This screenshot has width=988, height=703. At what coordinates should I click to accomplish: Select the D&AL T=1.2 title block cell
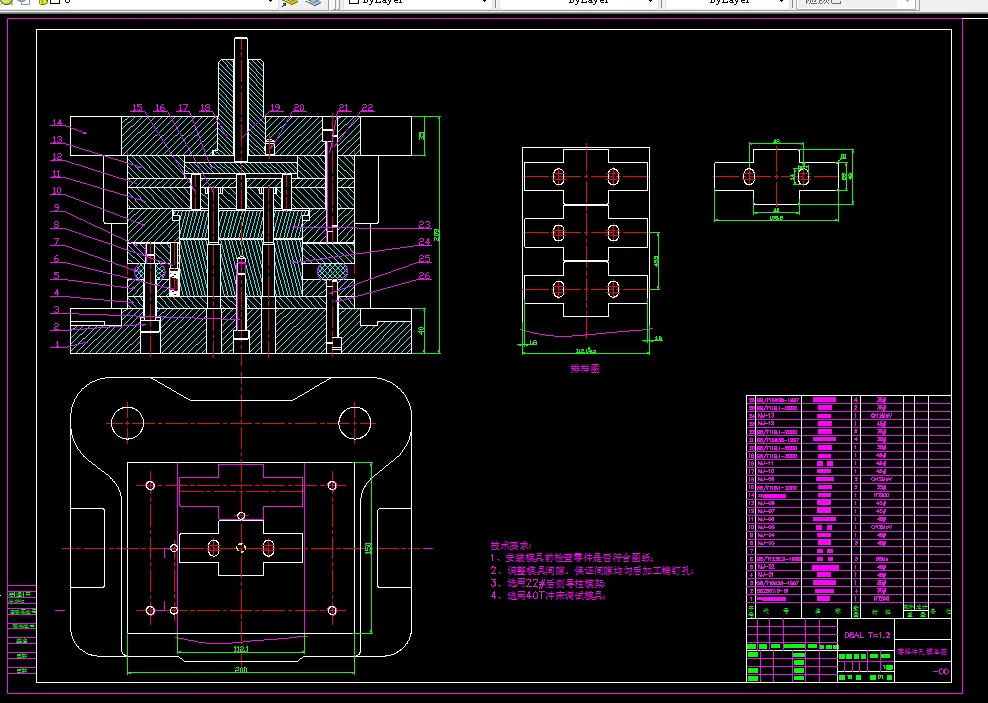tap(866, 636)
